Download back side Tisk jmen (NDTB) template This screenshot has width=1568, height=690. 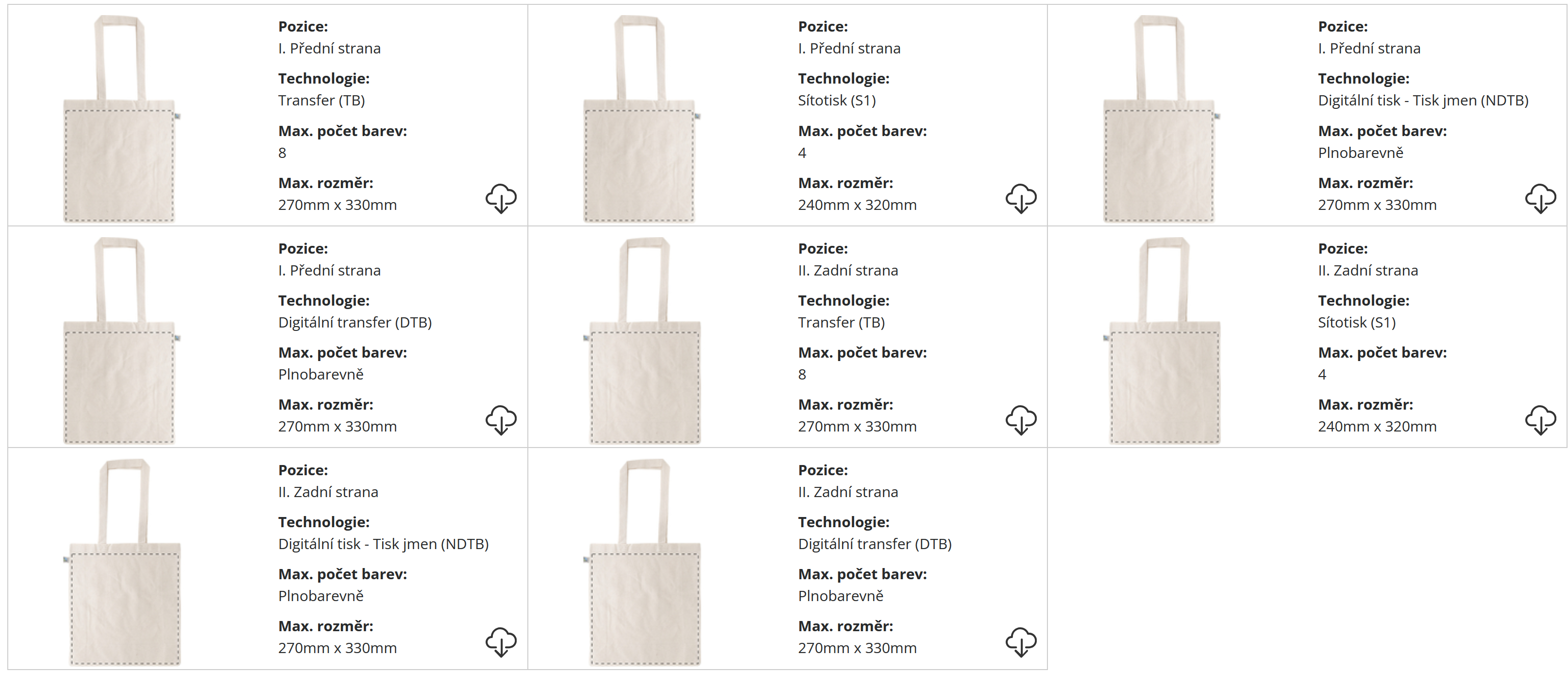[x=500, y=642]
